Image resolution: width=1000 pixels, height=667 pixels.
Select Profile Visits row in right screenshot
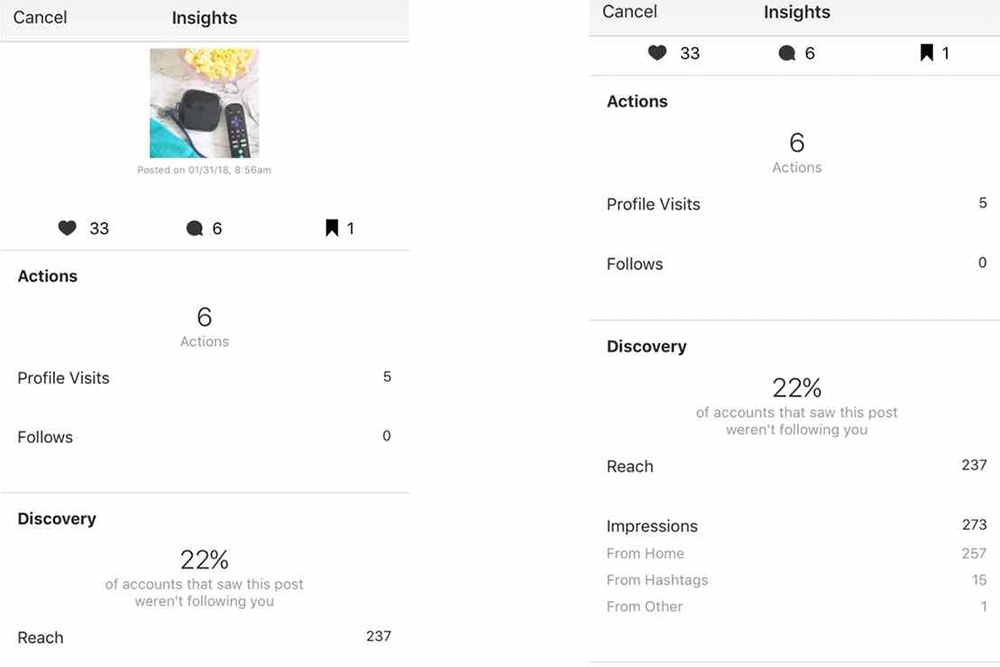coord(797,204)
